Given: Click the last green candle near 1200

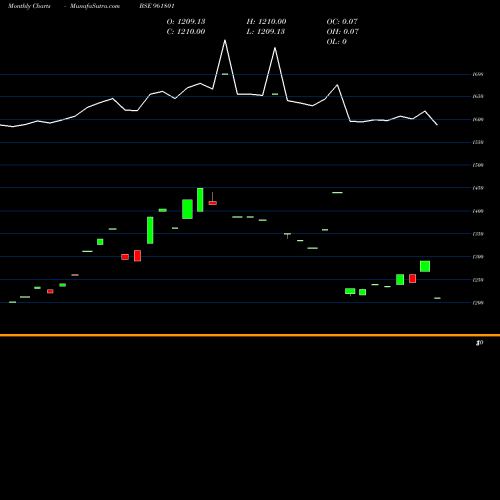Looking at the screenshot, I should (x=437, y=298).
